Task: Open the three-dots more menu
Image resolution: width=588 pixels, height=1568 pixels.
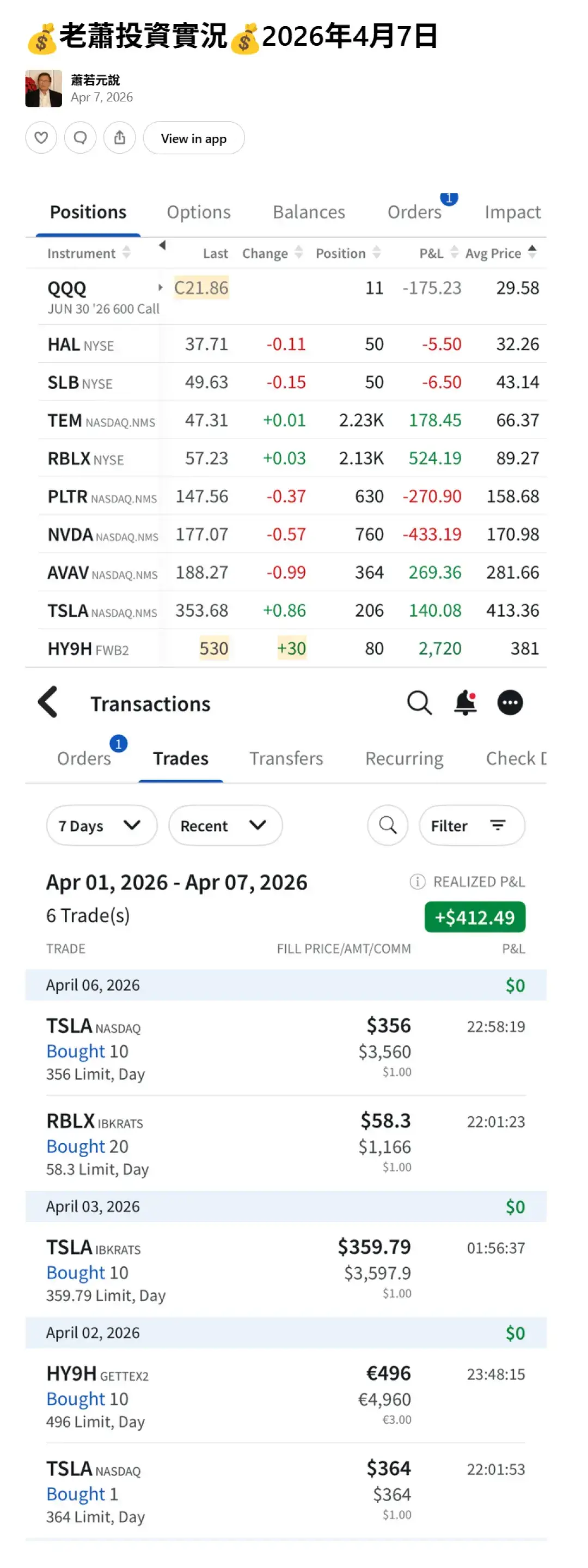Action: pos(510,702)
